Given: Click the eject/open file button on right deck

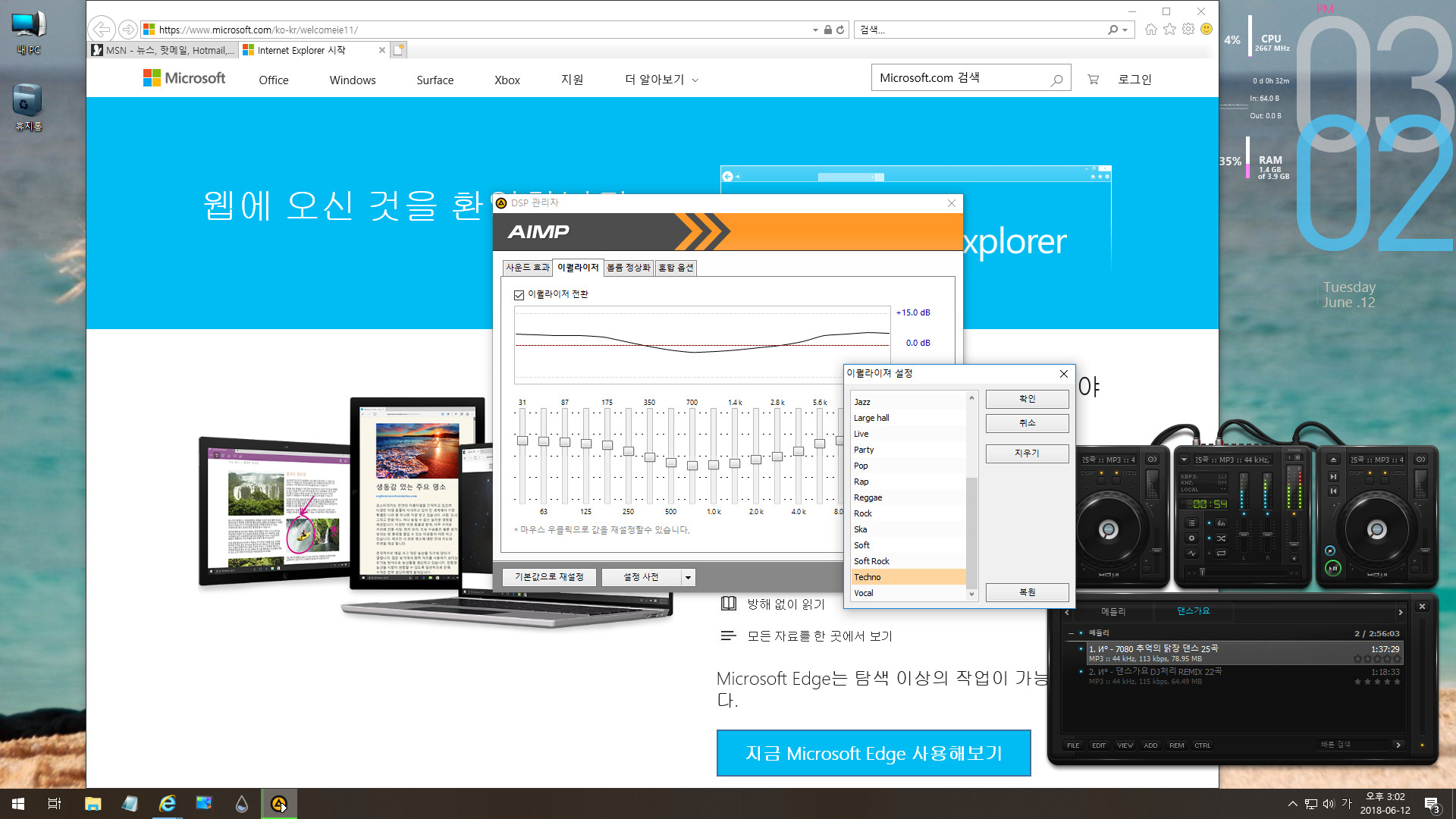Looking at the screenshot, I should [1333, 460].
